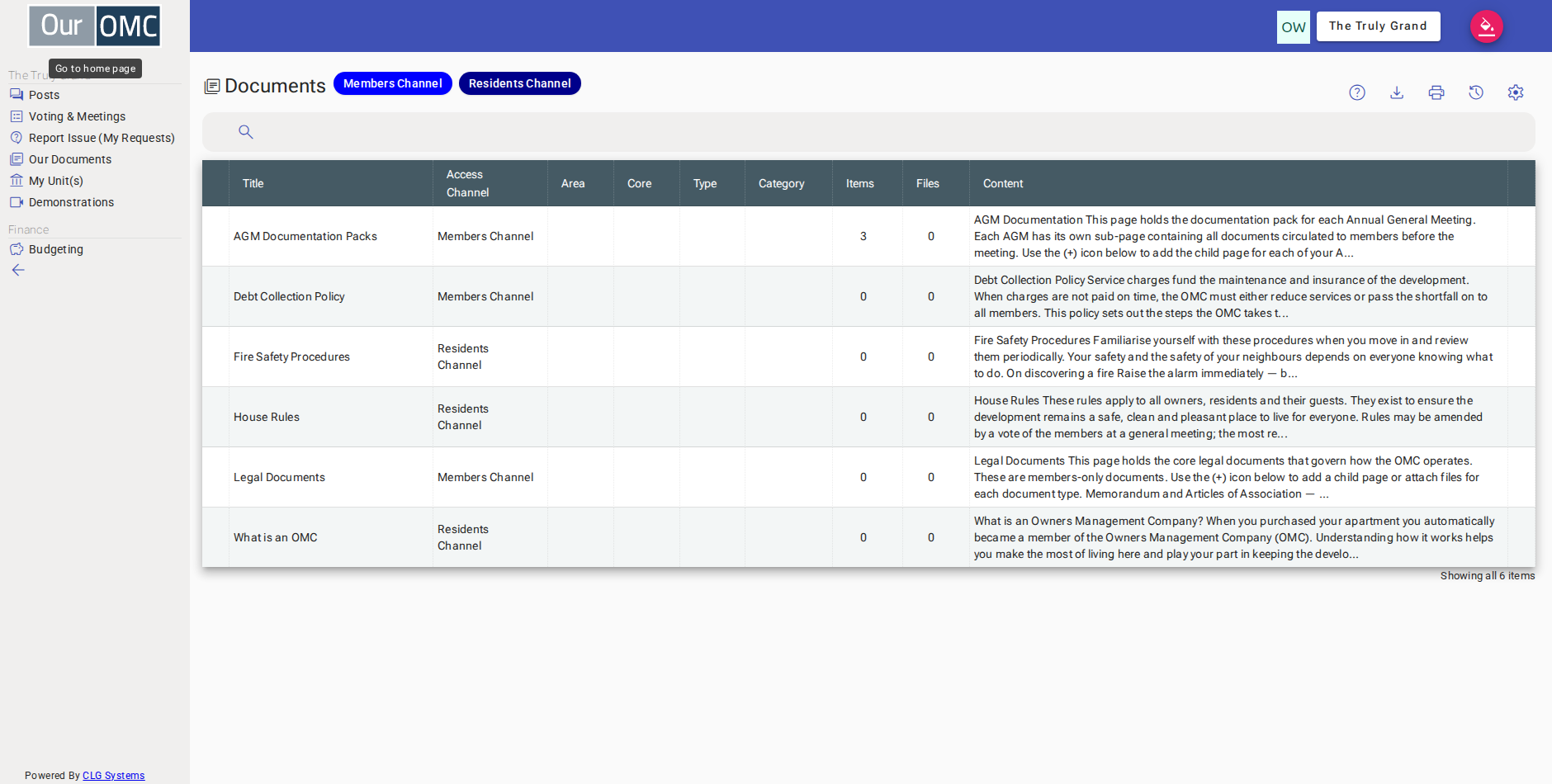Click the Budgeting piggy bank icon
This screenshot has height=784, width=1552.
tap(17, 249)
